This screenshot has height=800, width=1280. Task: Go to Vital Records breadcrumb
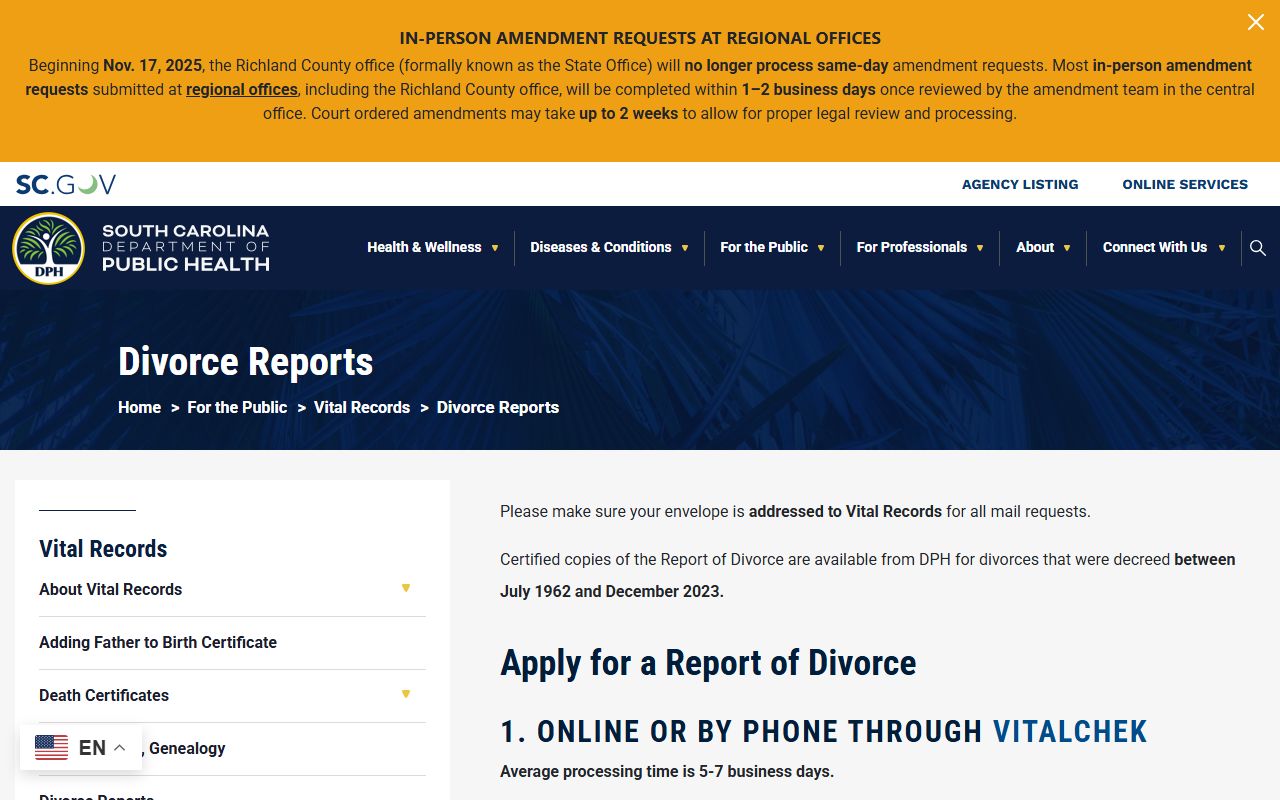(362, 407)
